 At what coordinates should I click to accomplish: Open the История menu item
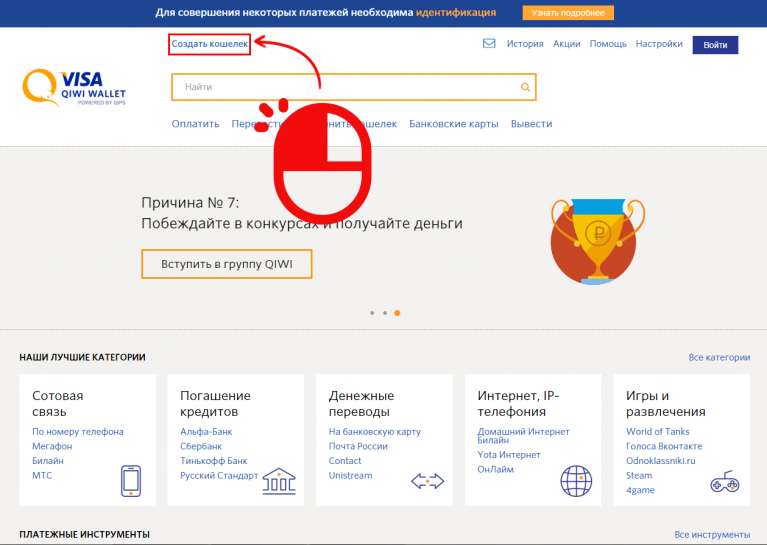(x=525, y=44)
